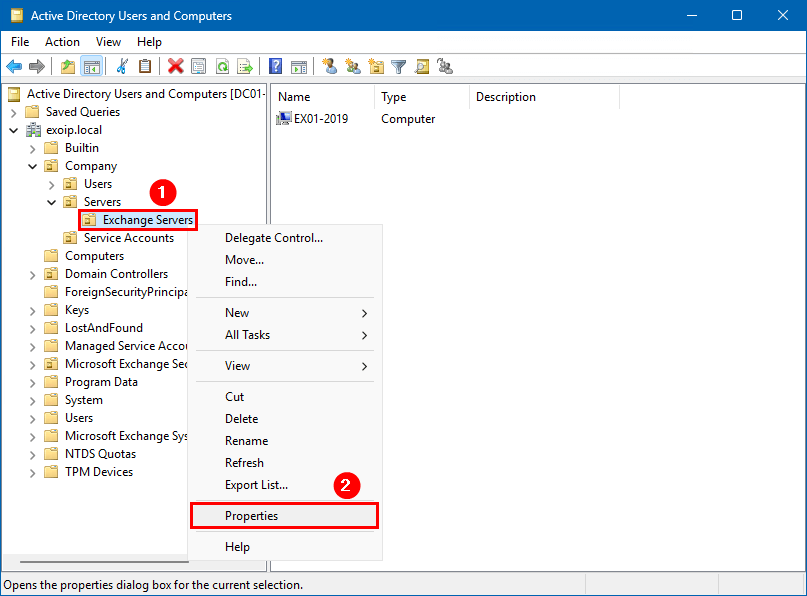The width and height of the screenshot is (807, 596).
Task: Collapse the Servers tree node
Action: [x=51, y=202]
